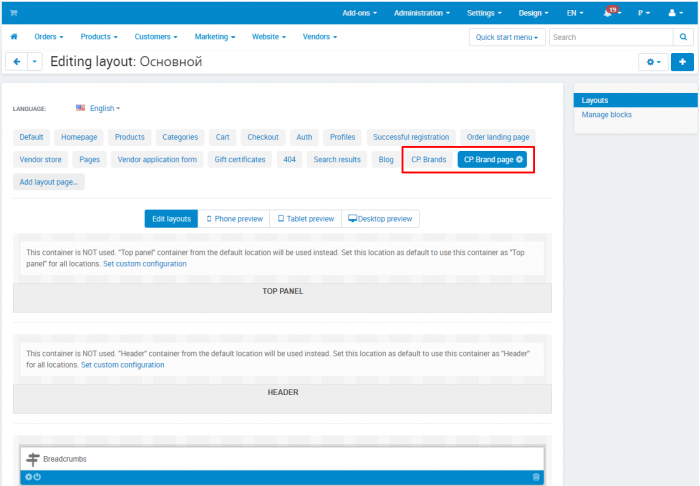700x486 pixels.
Task: Select the Gift certificates tab
Action: (240, 159)
